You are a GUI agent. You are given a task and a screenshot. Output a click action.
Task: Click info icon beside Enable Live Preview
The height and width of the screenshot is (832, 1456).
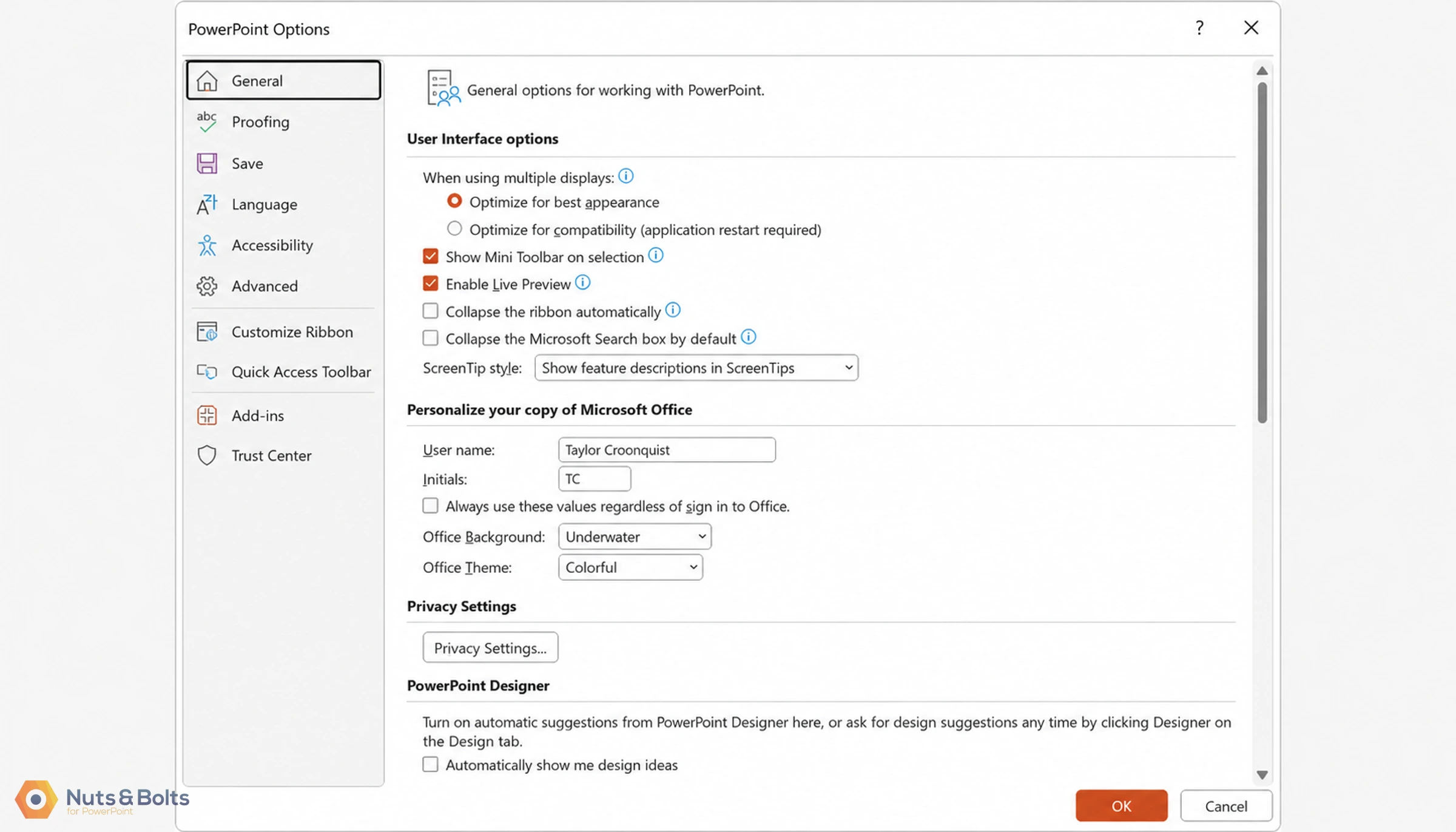pyautogui.click(x=582, y=282)
